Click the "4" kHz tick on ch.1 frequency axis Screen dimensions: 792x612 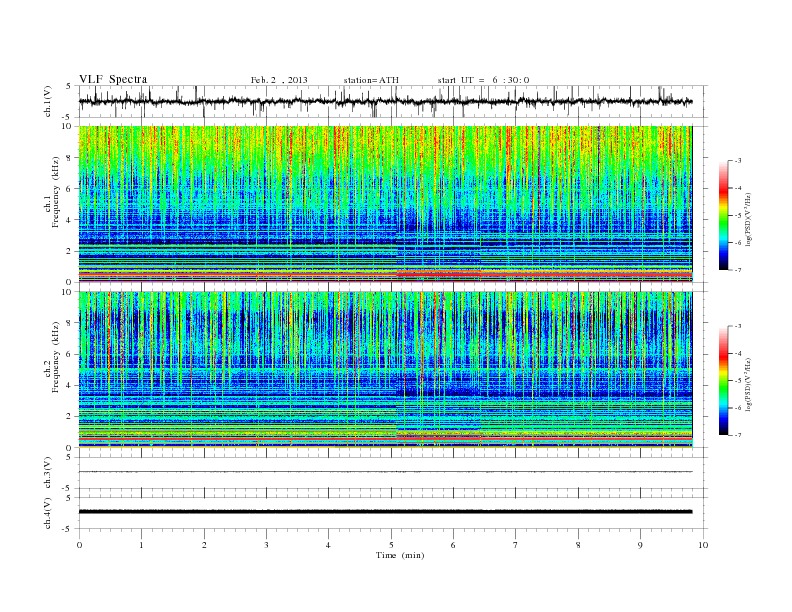pyautogui.click(x=70, y=220)
